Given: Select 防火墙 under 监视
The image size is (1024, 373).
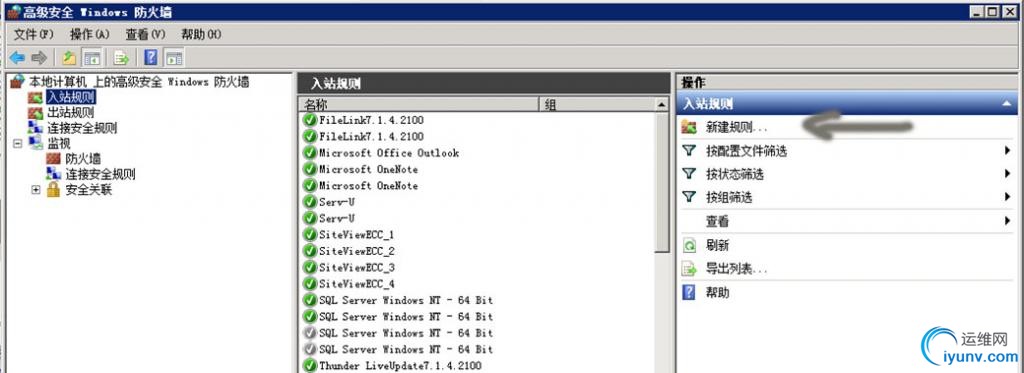Looking at the screenshot, I should click(x=83, y=159).
